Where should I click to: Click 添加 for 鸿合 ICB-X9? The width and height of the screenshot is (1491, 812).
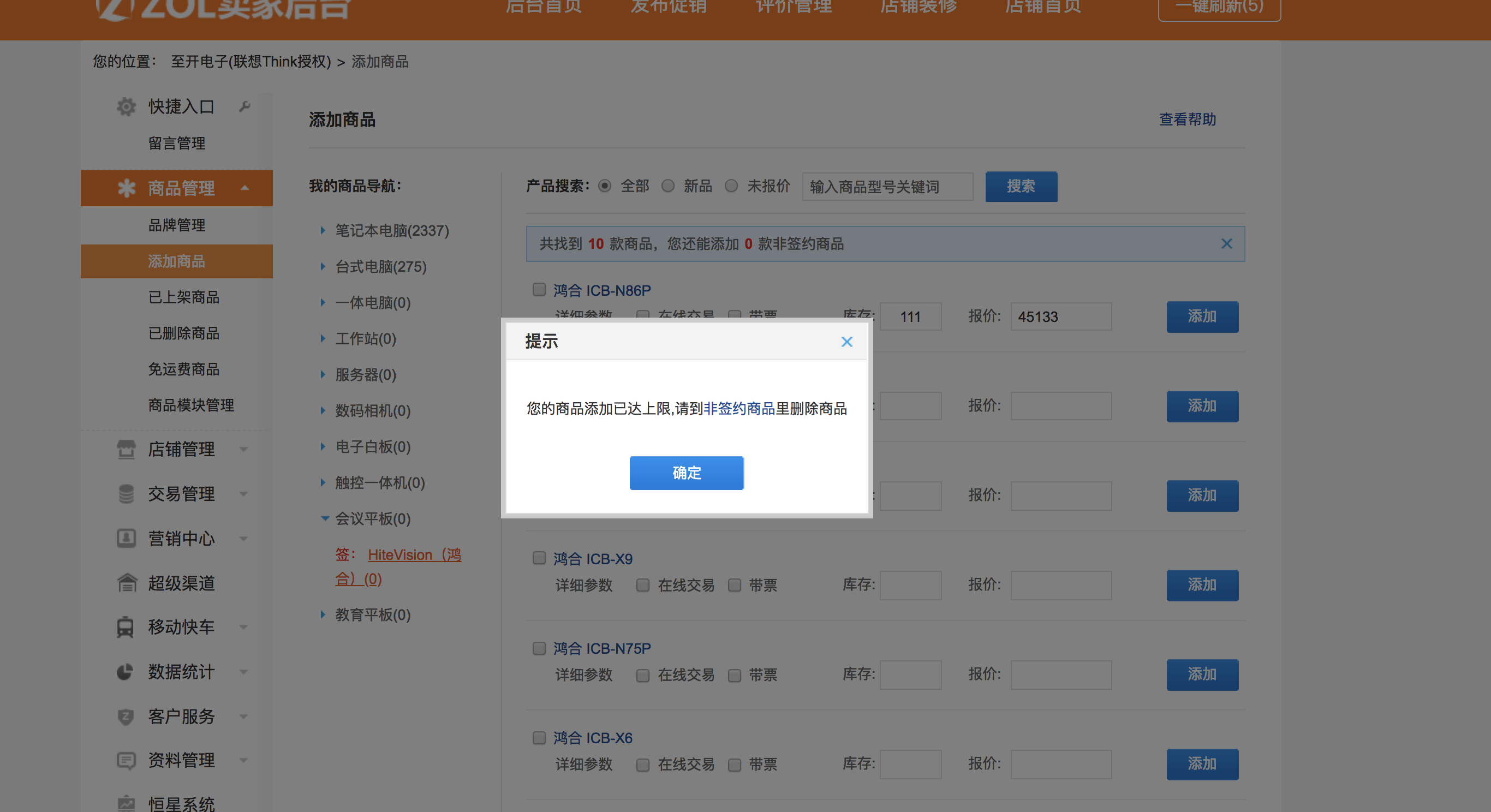(x=1202, y=585)
